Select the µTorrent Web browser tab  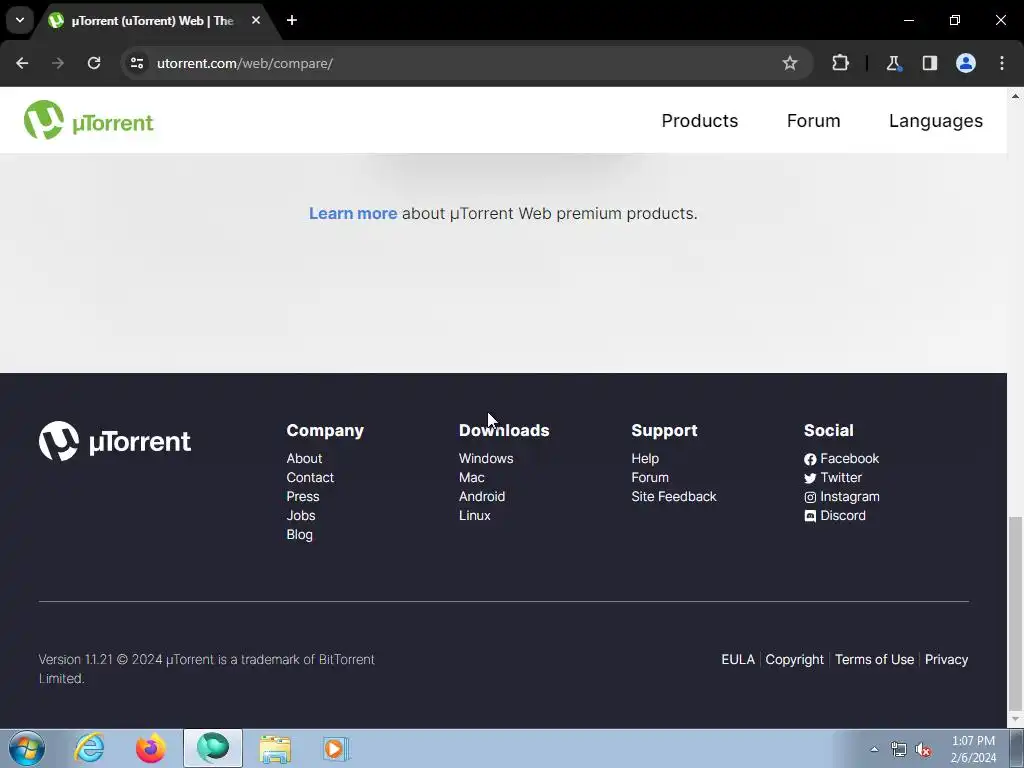[x=152, y=20]
